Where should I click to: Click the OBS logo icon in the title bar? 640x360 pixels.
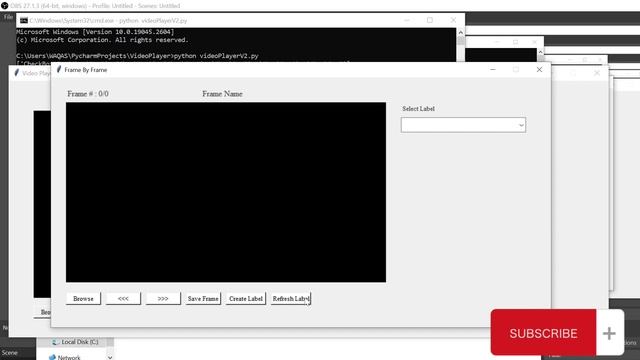click(4, 6)
